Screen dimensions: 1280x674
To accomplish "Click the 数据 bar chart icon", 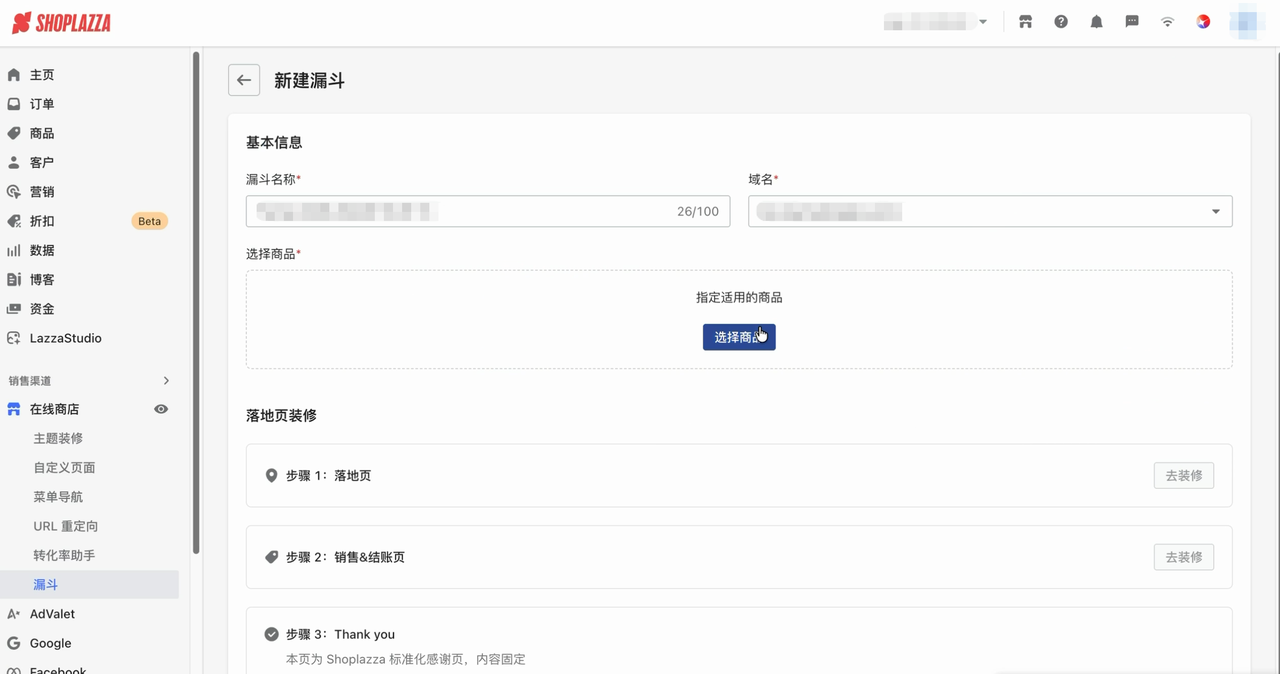I will (x=14, y=250).
